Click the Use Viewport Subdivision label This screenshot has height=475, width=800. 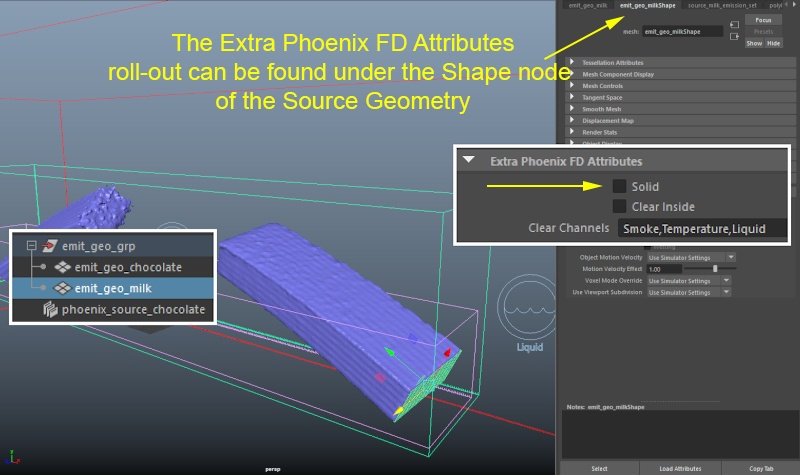607,292
